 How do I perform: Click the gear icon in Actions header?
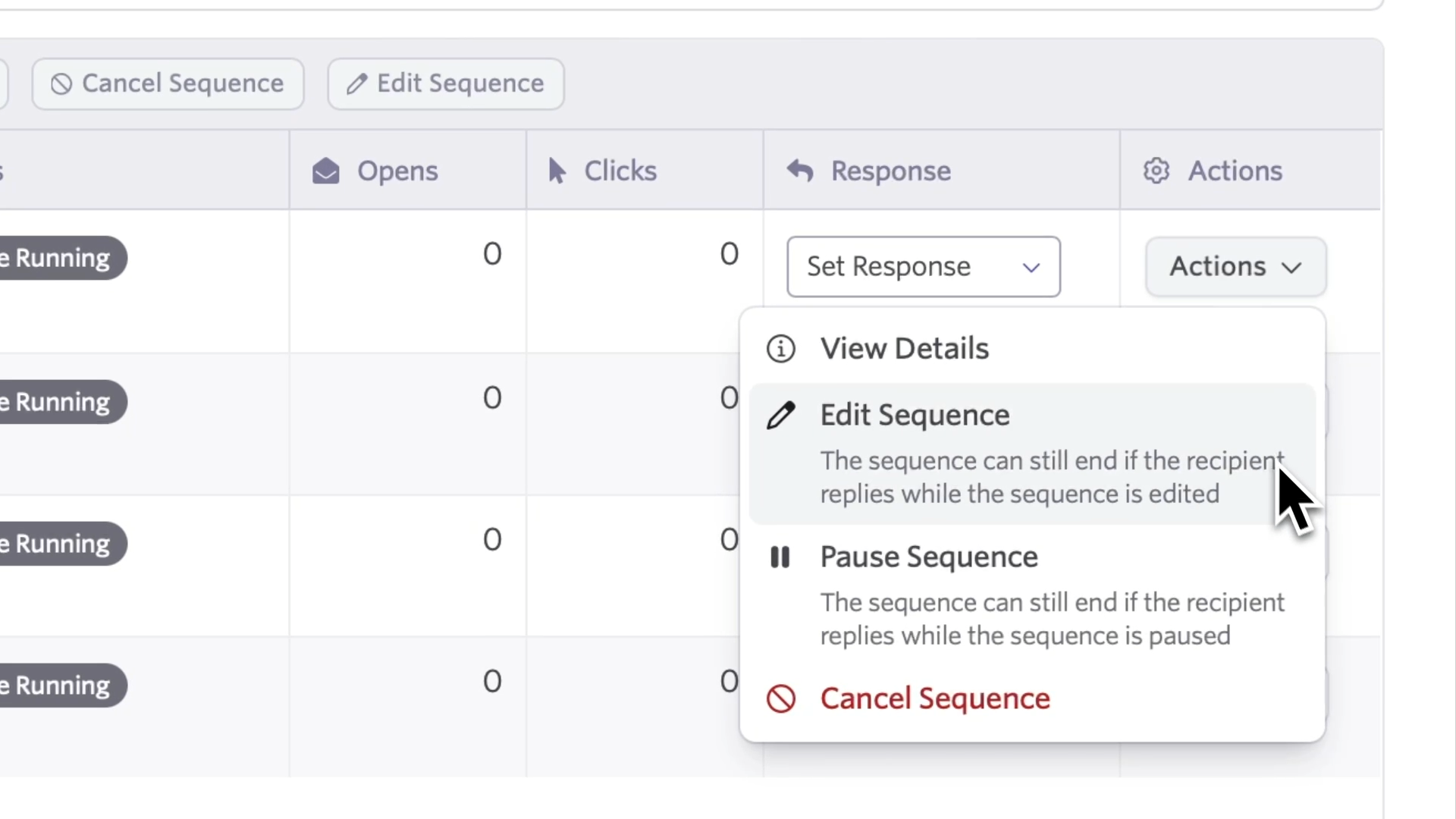point(1156,171)
